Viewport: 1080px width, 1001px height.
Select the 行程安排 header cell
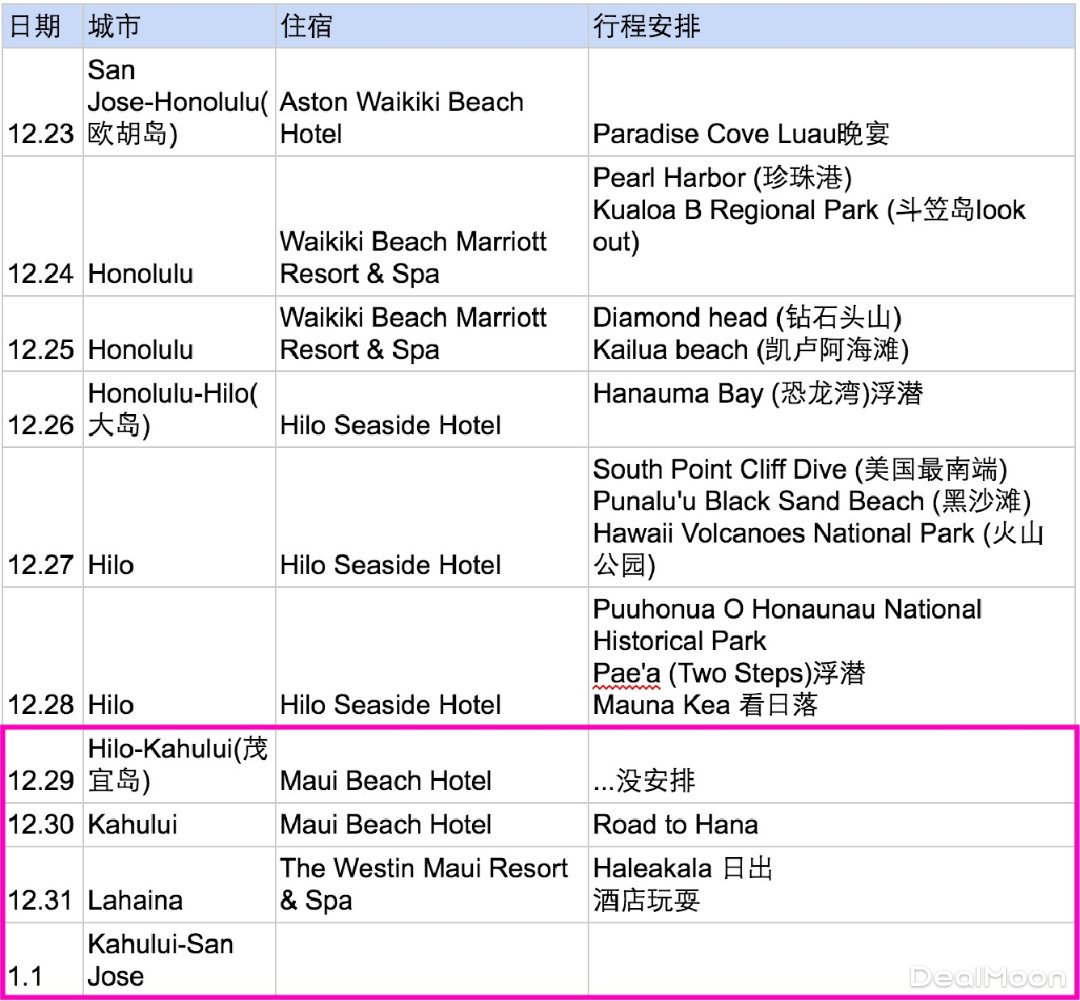(x=830, y=26)
